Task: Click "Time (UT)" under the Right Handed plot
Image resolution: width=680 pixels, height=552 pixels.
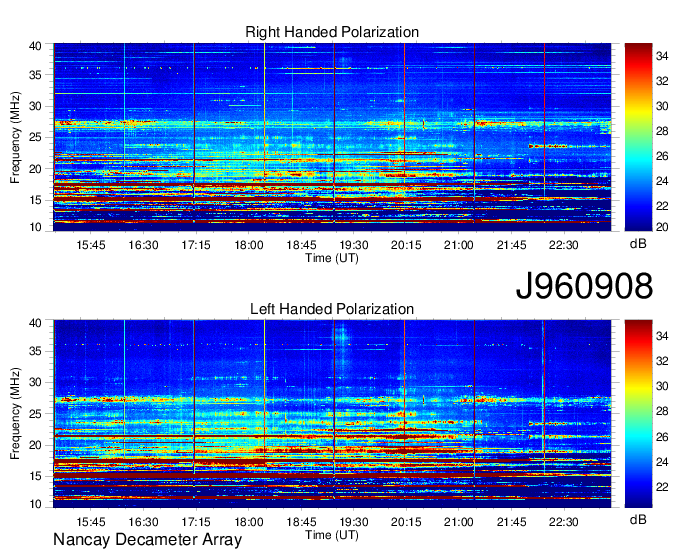Action: [332, 258]
